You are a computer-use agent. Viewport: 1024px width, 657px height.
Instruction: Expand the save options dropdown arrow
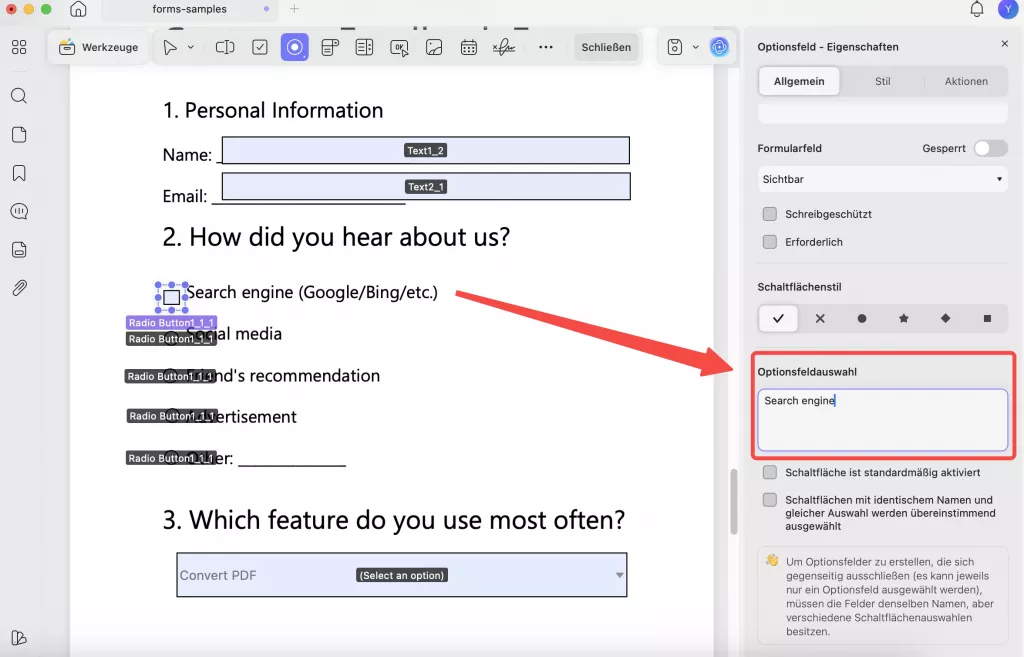696,47
